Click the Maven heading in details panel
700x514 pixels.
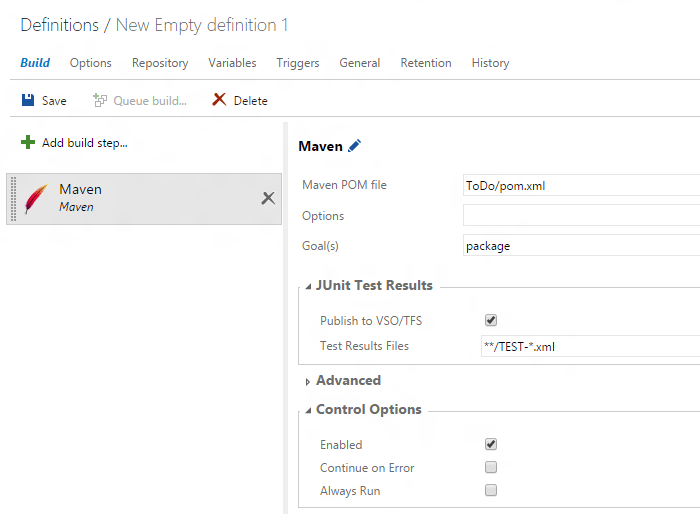321,146
